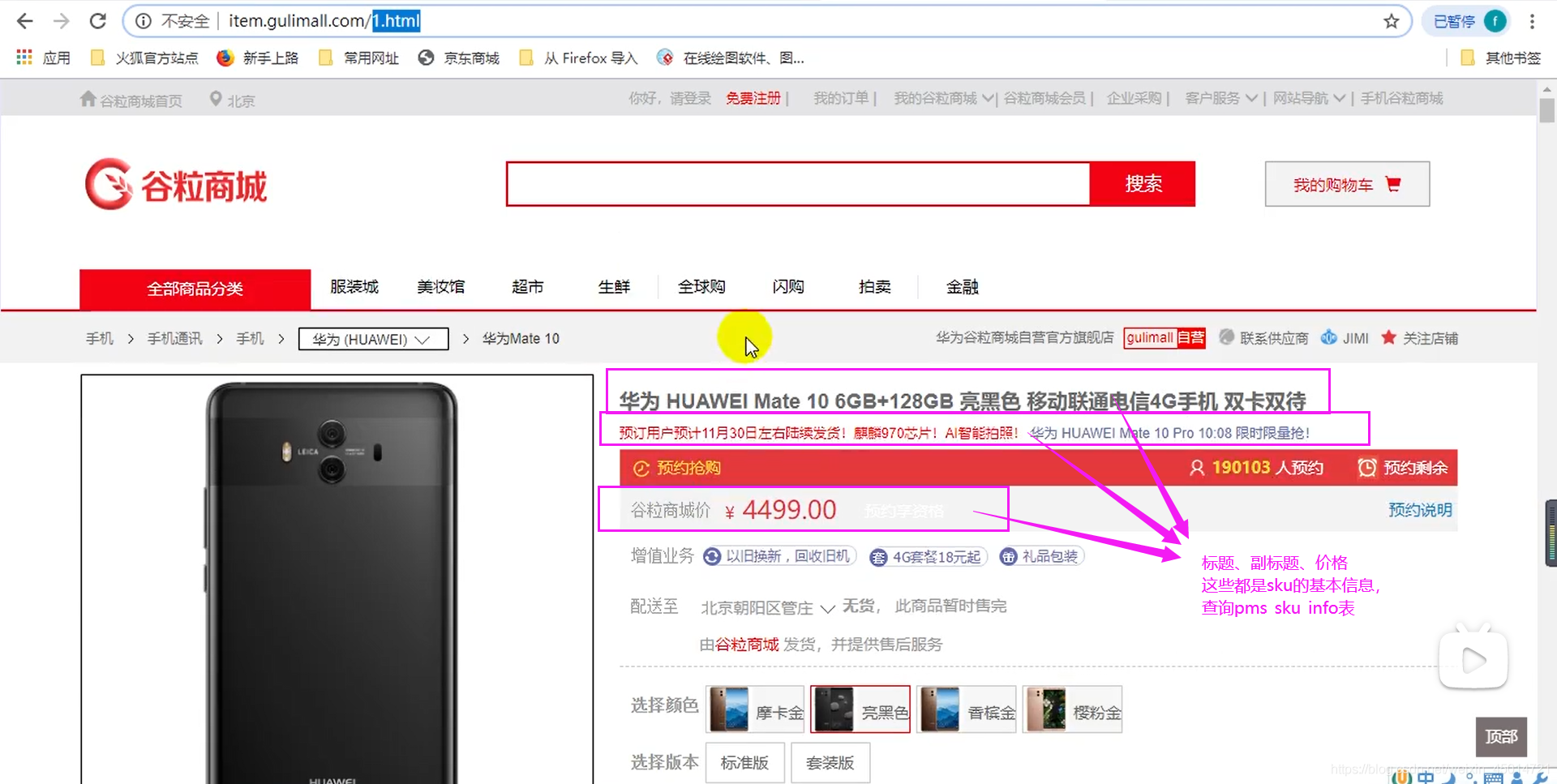Open the 手机谷粒商城 link
The image size is (1557, 784).
coord(1402,98)
